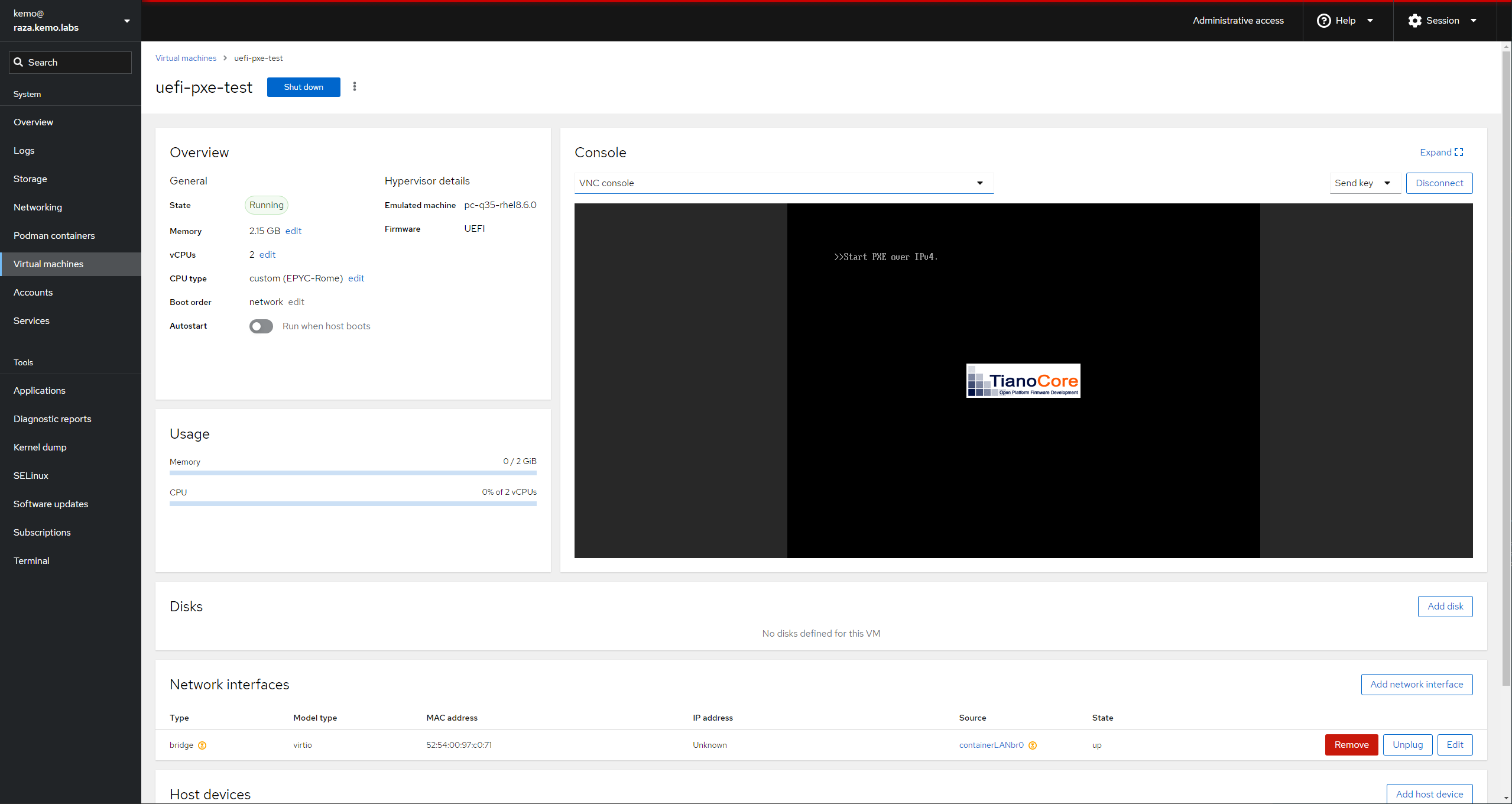Click edit link next to Boot order
The height and width of the screenshot is (804, 1512).
(296, 302)
